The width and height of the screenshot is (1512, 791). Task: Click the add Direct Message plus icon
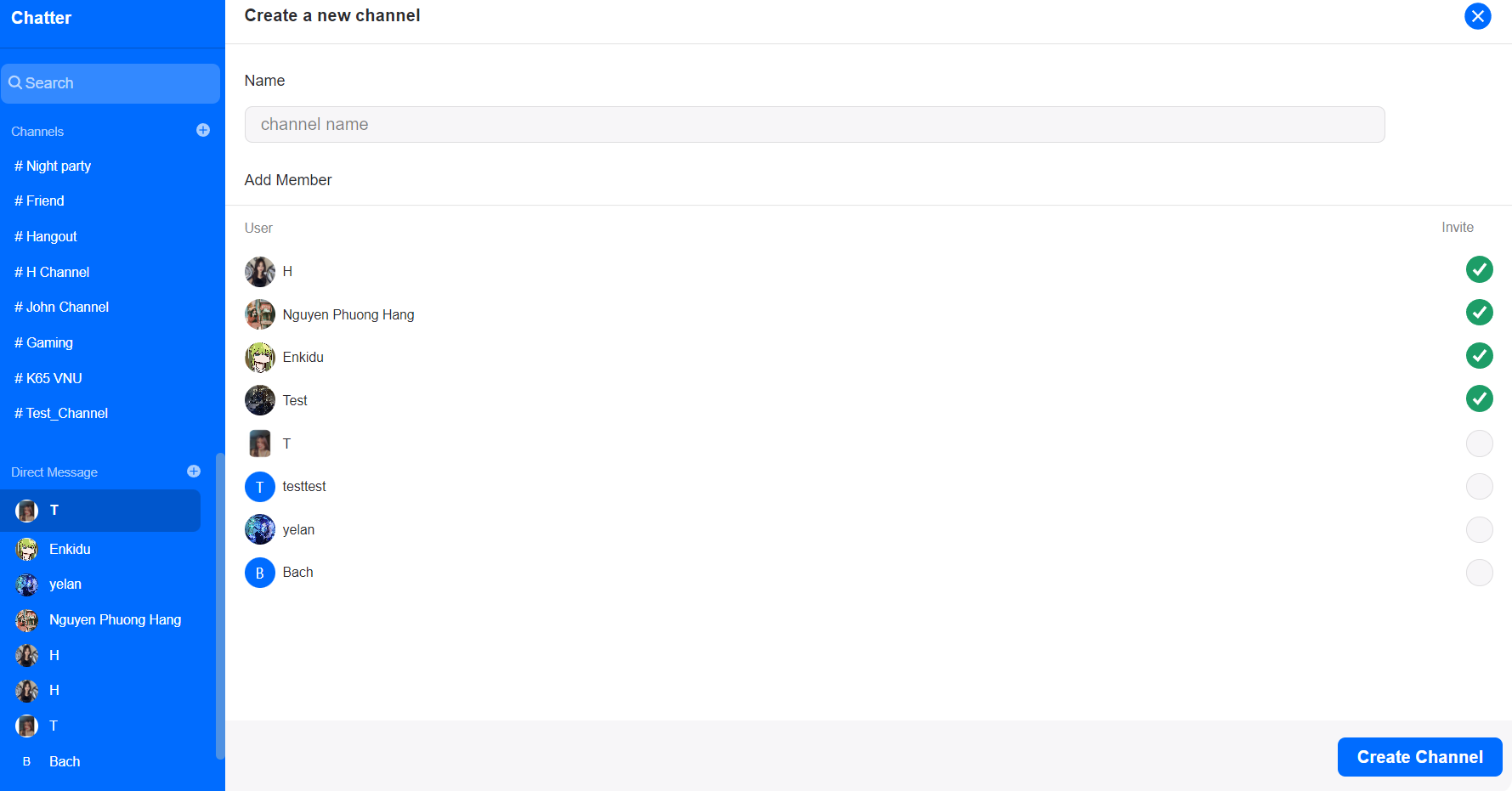coord(194,471)
